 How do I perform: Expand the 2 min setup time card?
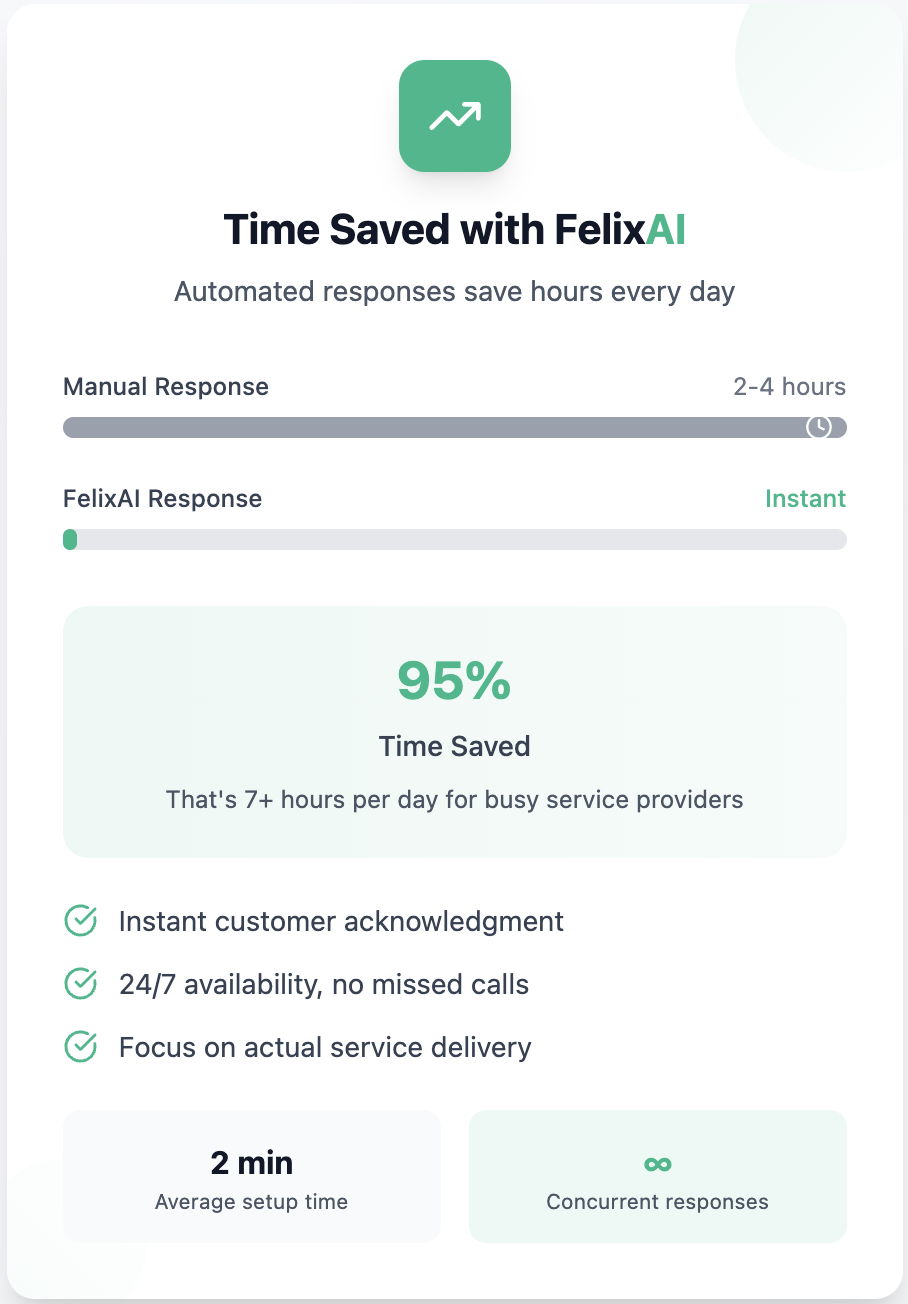pyautogui.click(x=251, y=1176)
